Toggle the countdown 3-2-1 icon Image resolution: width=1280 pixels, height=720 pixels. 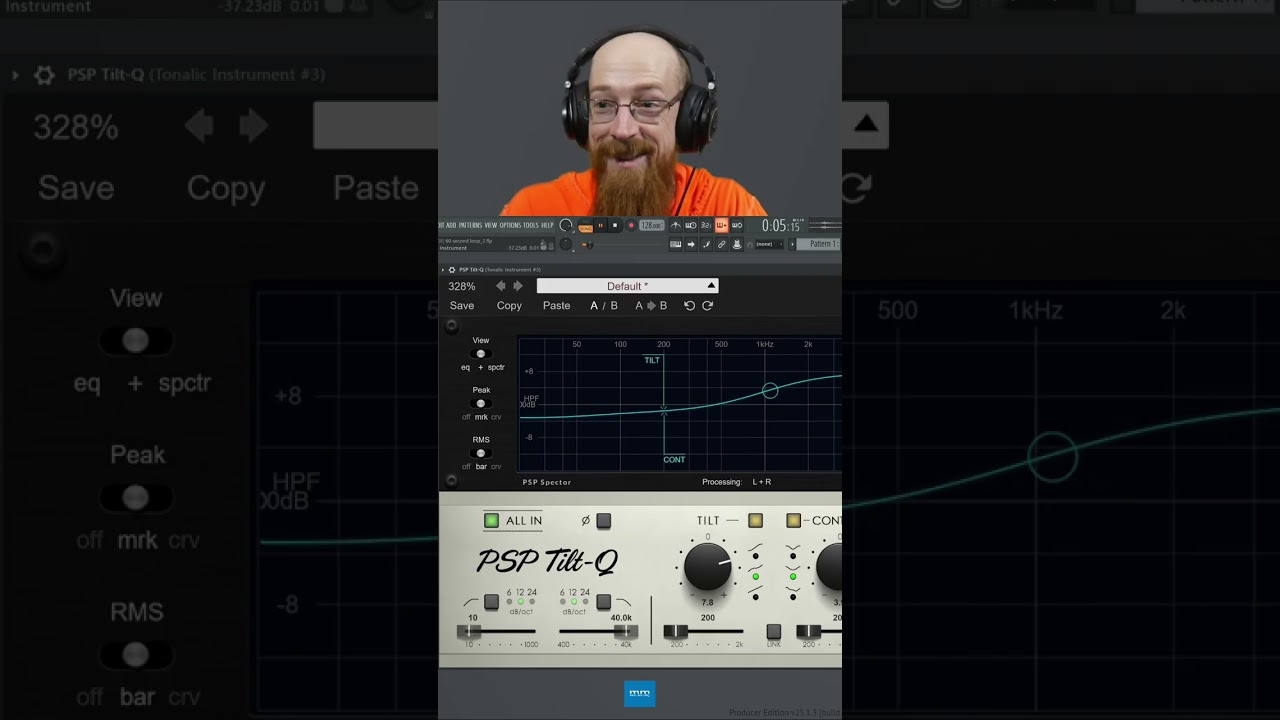pyautogui.click(x=706, y=225)
